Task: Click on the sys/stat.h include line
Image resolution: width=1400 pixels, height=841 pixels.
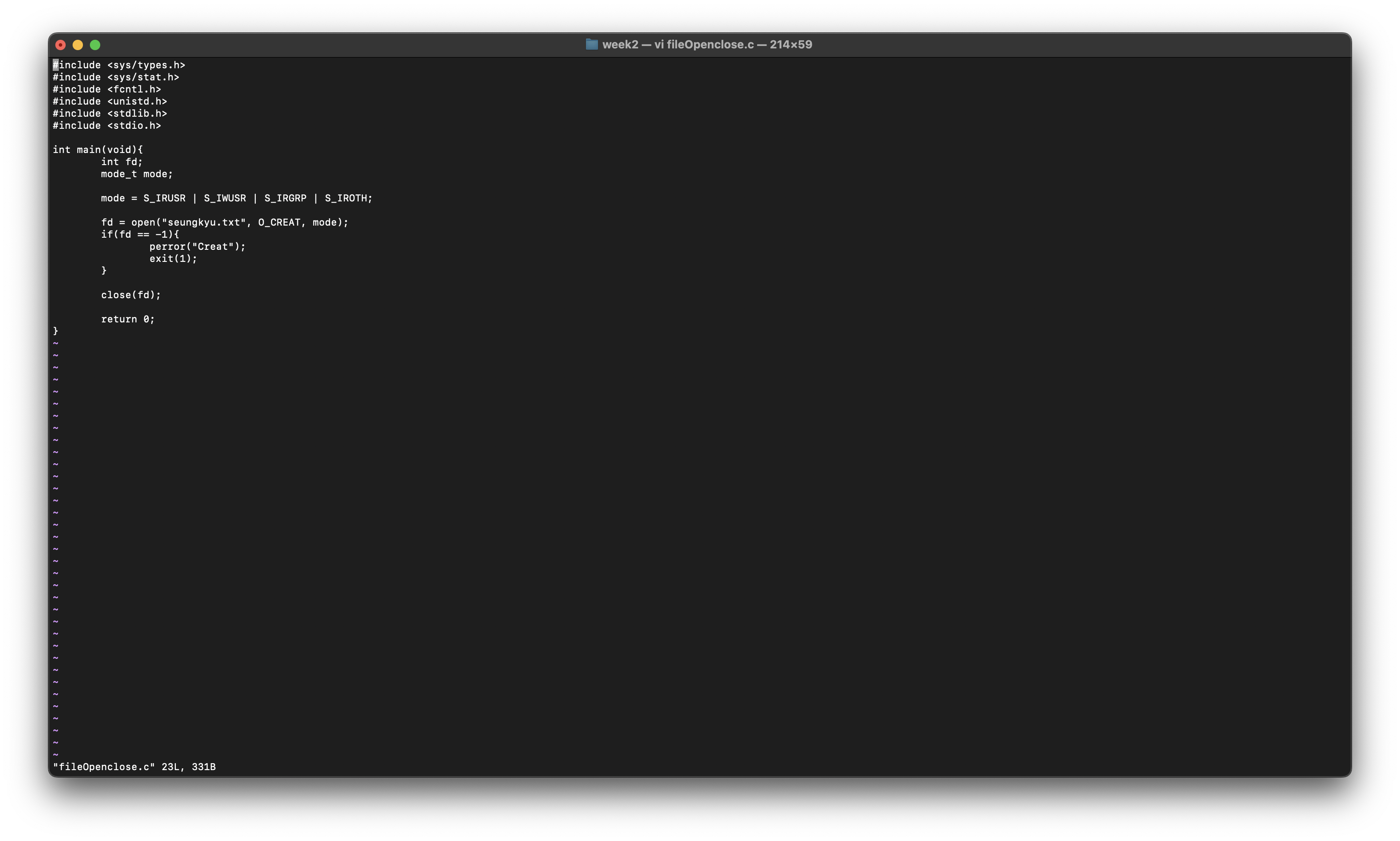Action: (116, 77)
